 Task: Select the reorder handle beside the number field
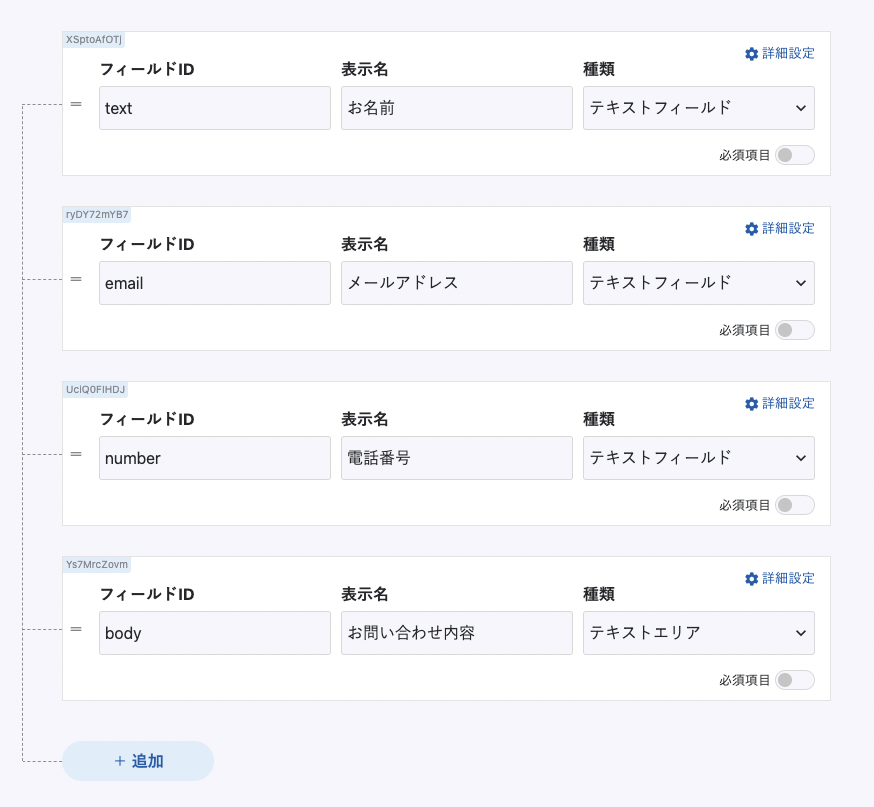point(76,454)
